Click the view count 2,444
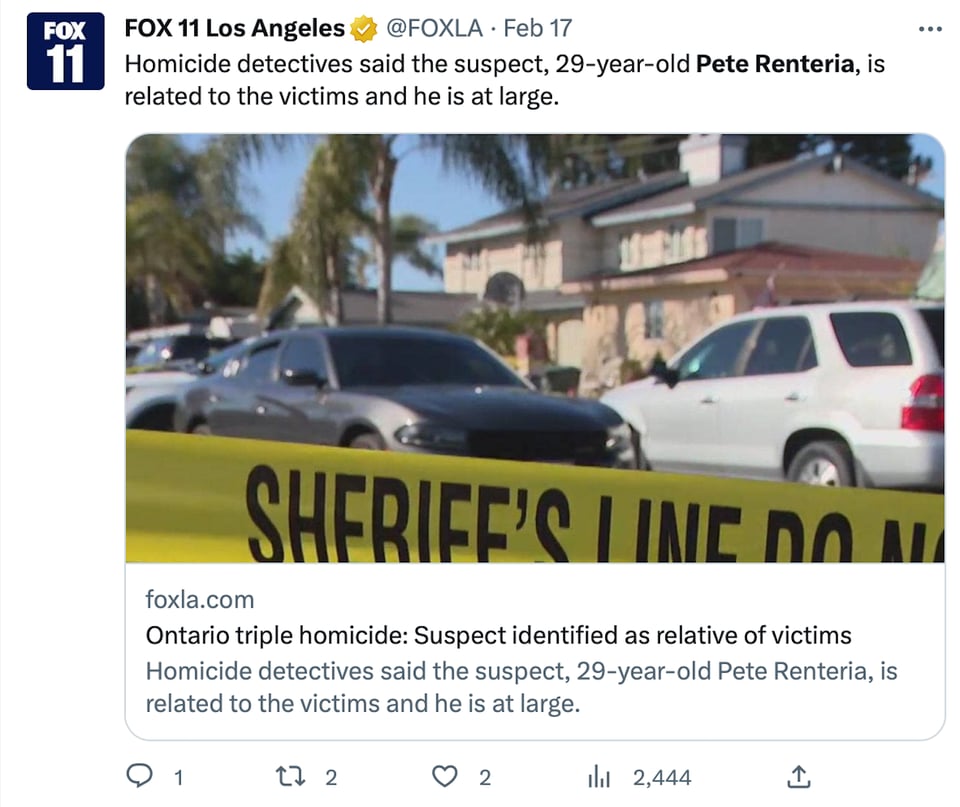This screenshot has height=807, width=960. (662, 778)
